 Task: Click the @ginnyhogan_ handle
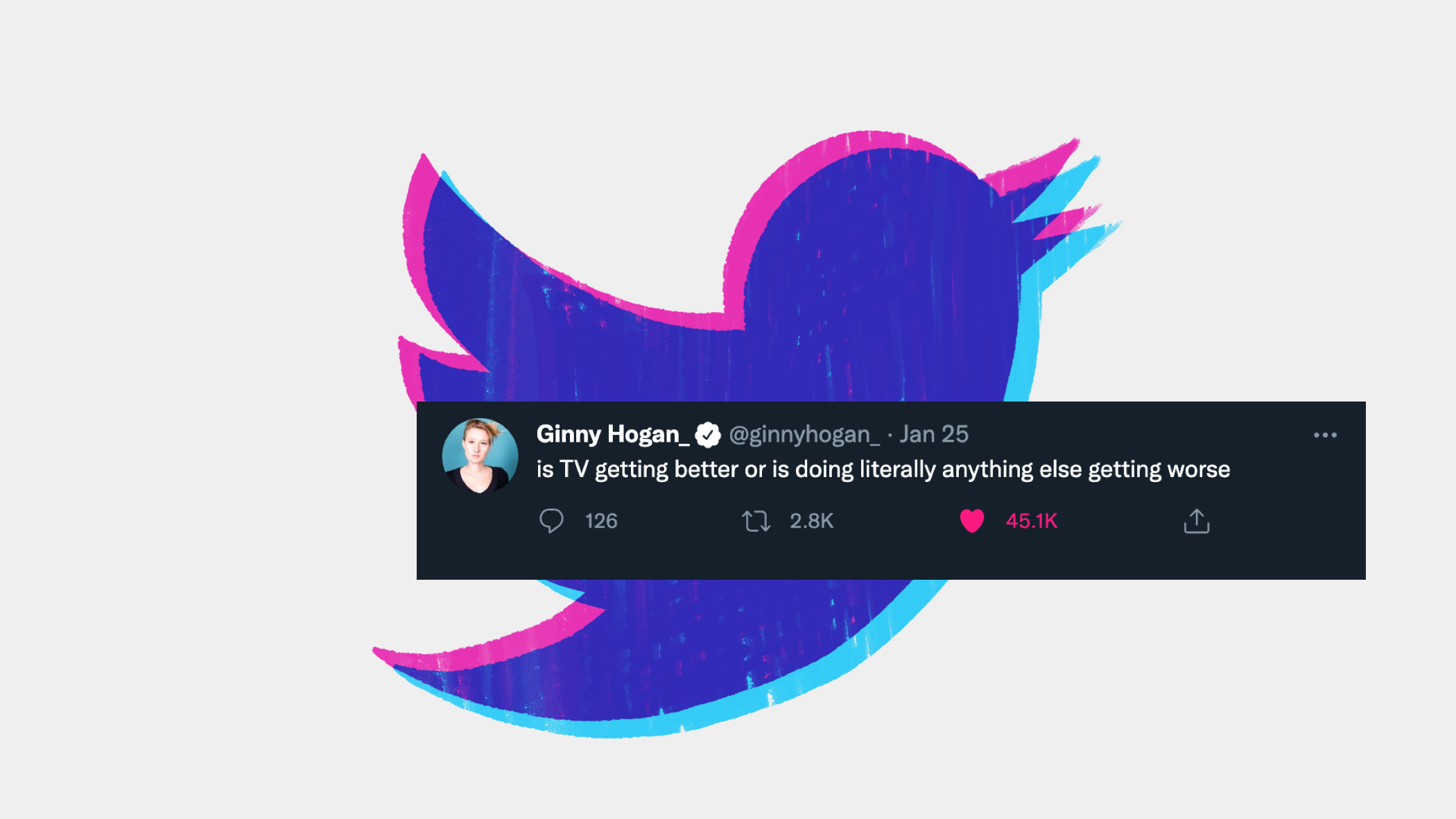pos(804,435)
